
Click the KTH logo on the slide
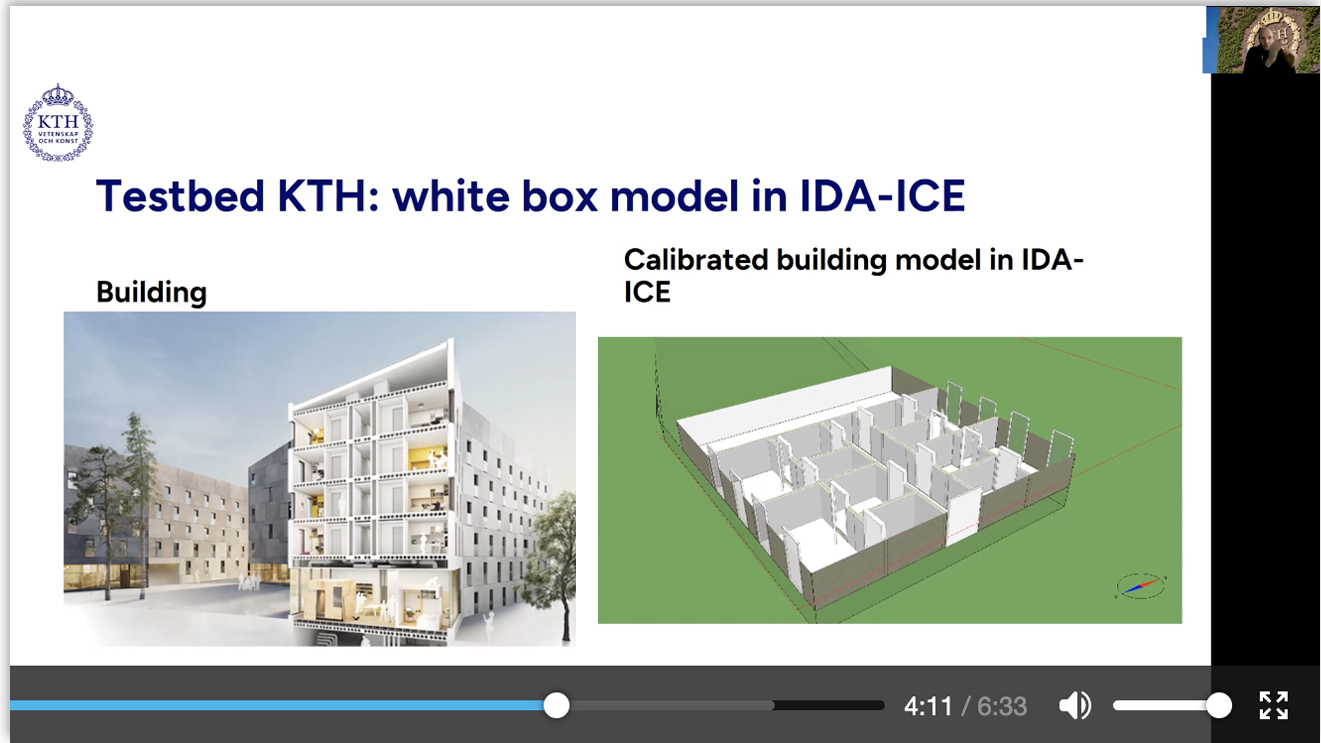[58, 123]
